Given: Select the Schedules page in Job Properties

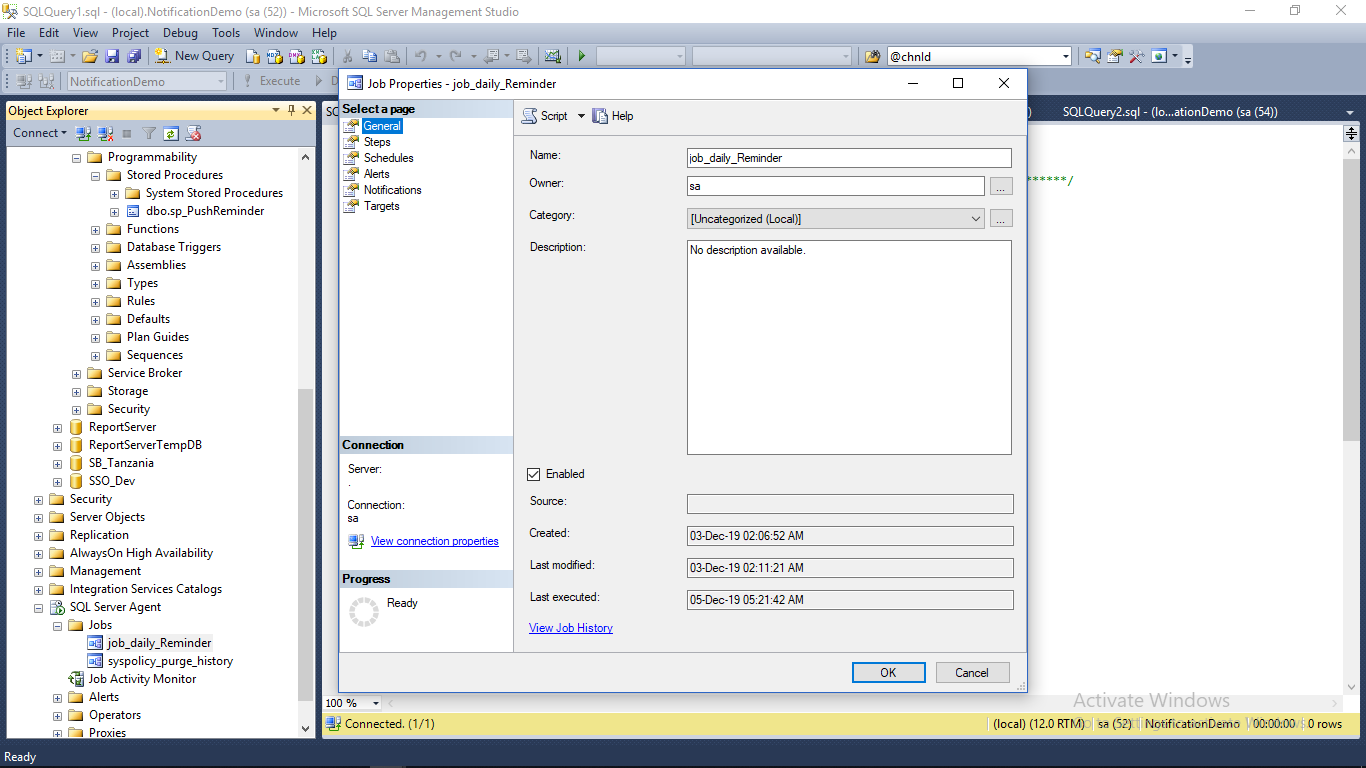Looking at the screenshot, I should coord(388,158).
